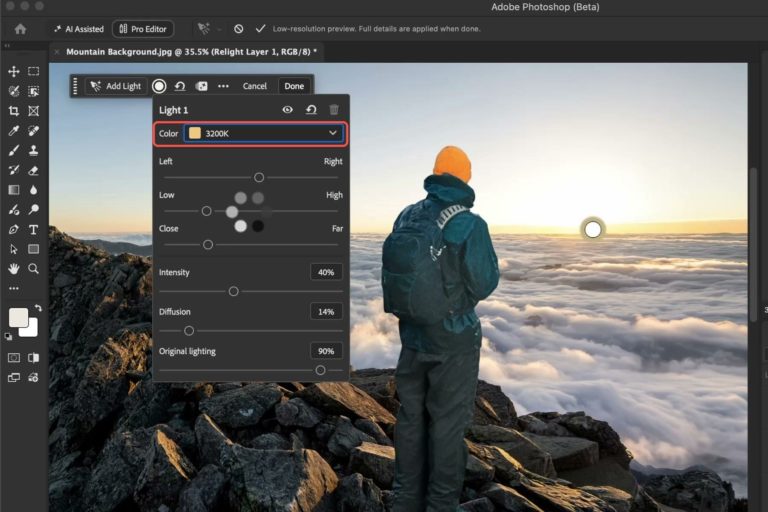Click the Add Light button
This screenshot has height=512, width=768.
pyautogui.click(x=117, y=86)
